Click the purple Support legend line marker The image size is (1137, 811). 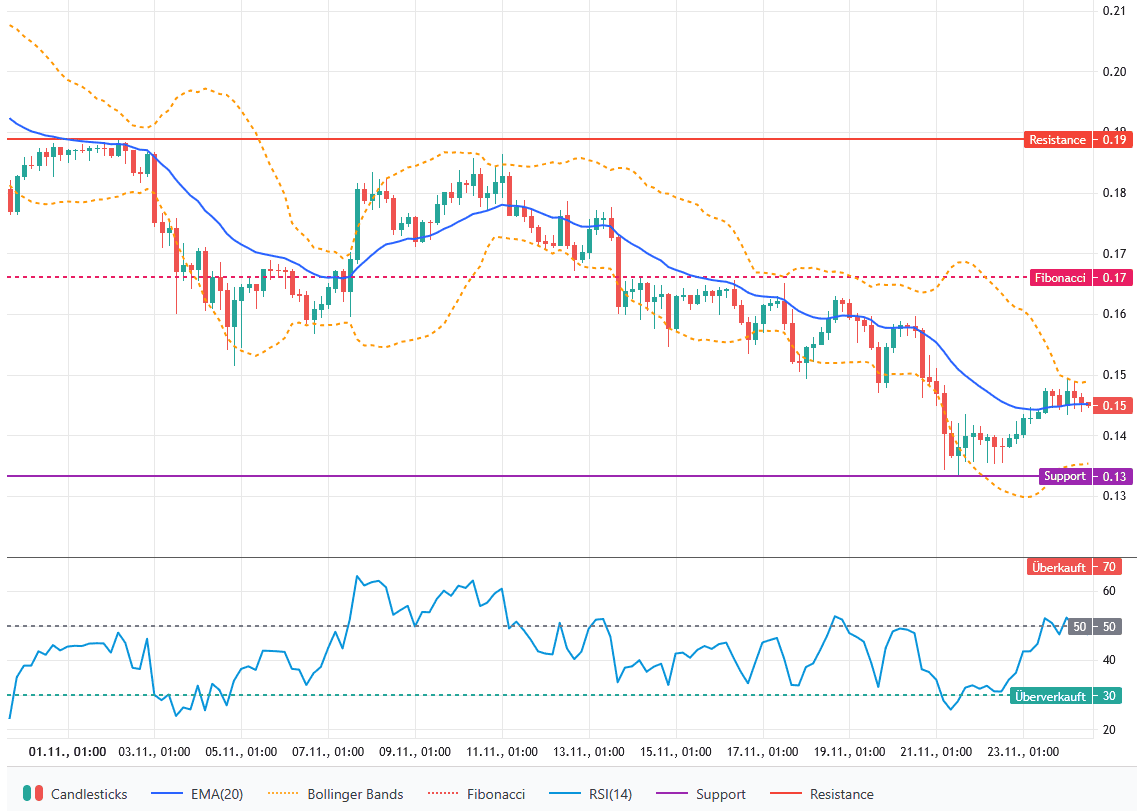click(x=672, y=794)
